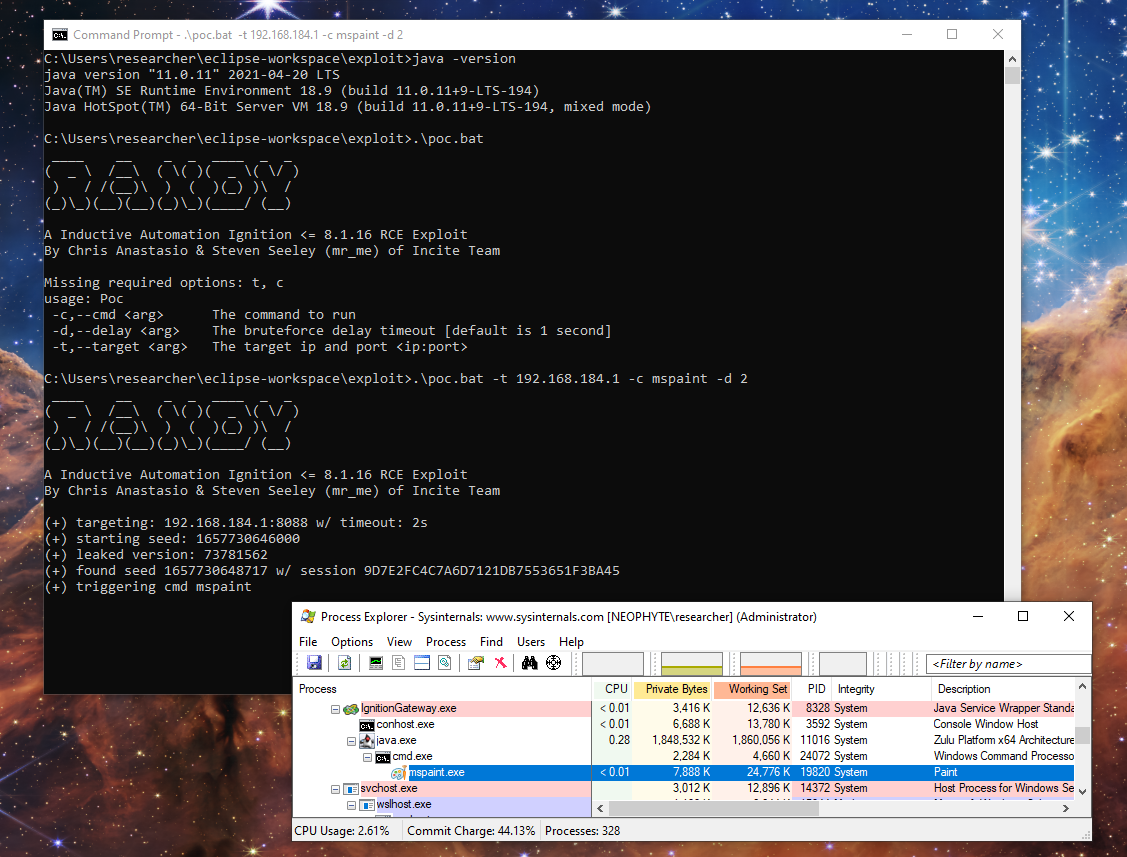1127x857 pixels.
Task: Click the Command Prompt title bar icon
Action: coord(60,35)
